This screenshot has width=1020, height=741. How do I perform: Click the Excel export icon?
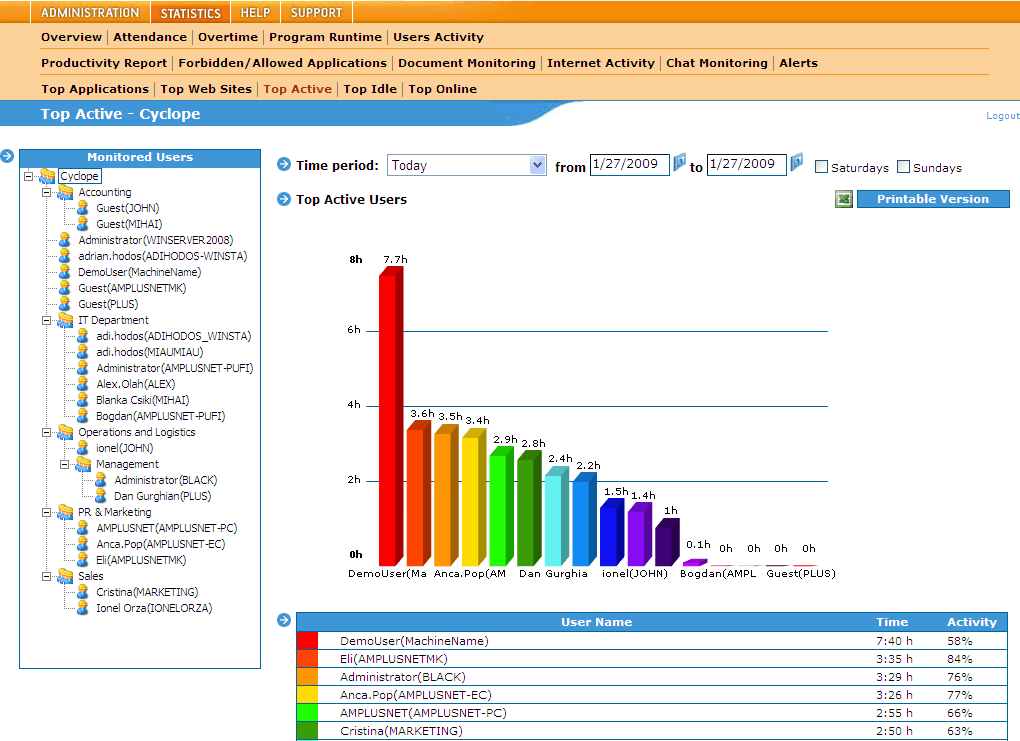[844, 200]
